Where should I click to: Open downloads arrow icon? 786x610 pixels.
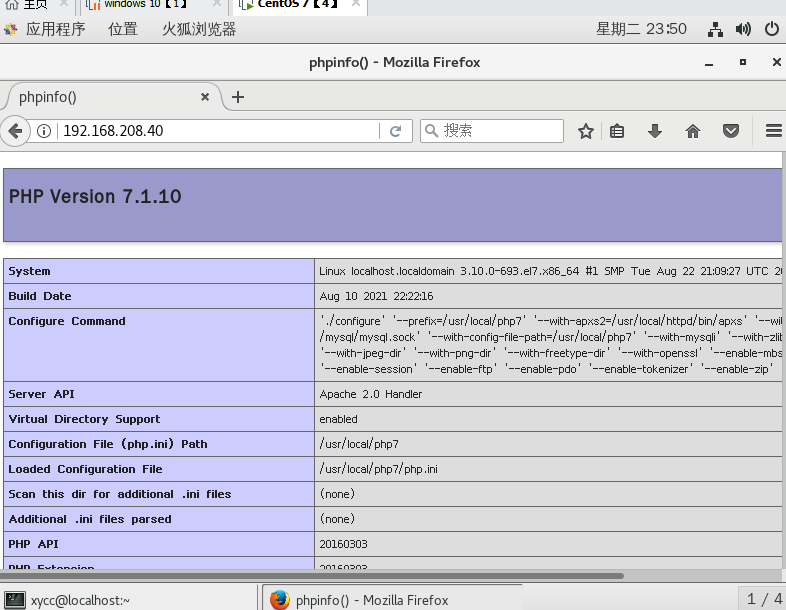pyautogui.click(x=655, y=131)
